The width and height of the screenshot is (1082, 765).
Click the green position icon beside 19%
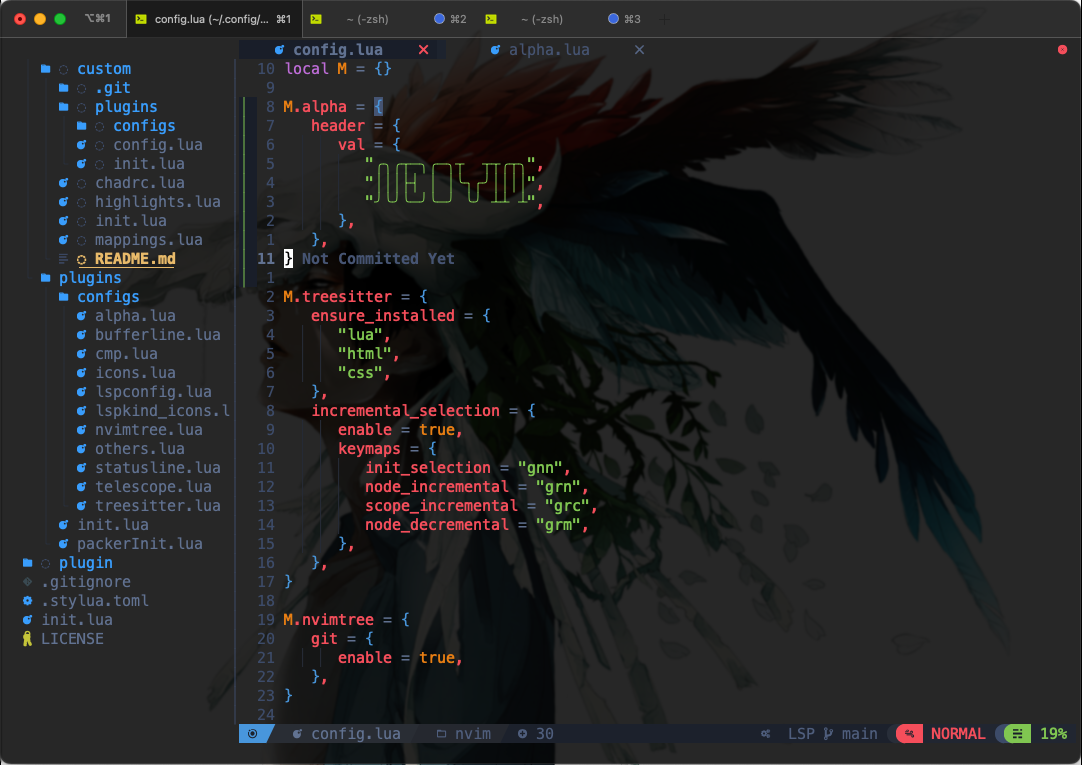(x=1017, y=734)
